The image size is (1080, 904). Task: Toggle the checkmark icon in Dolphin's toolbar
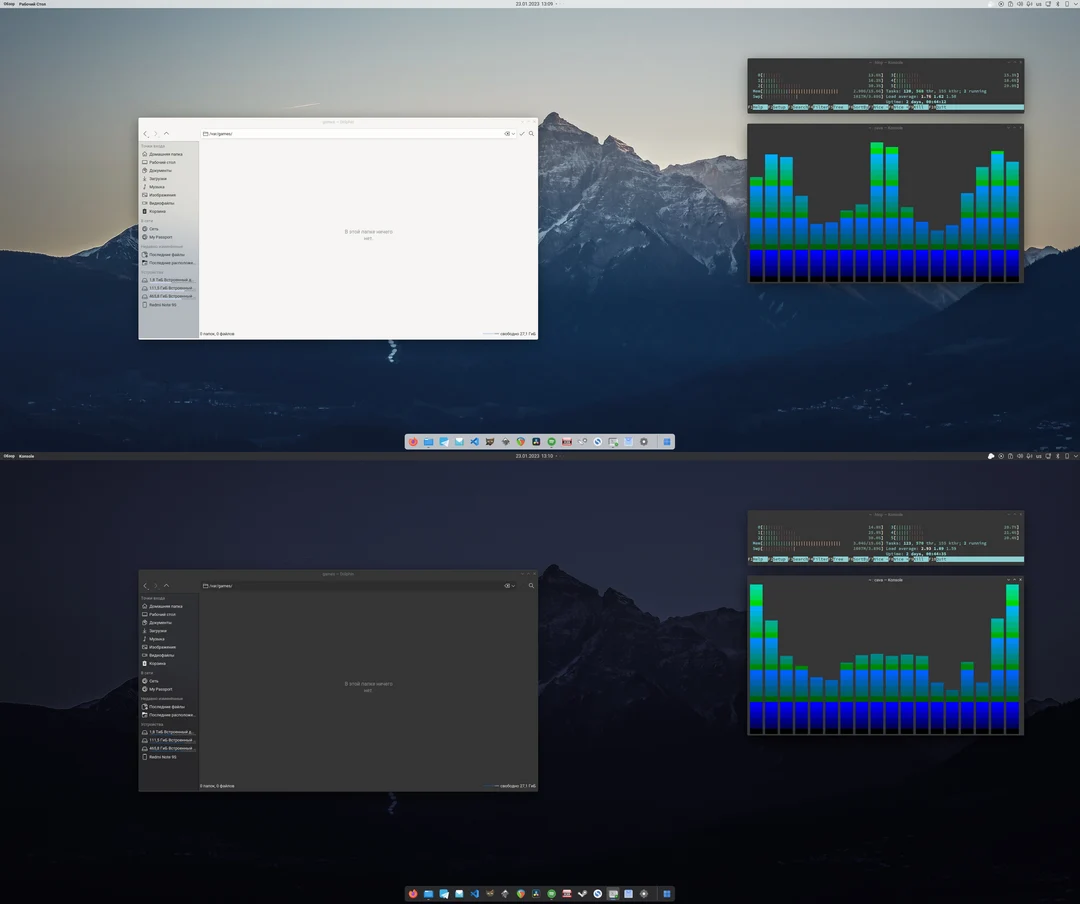click(522, 133)
